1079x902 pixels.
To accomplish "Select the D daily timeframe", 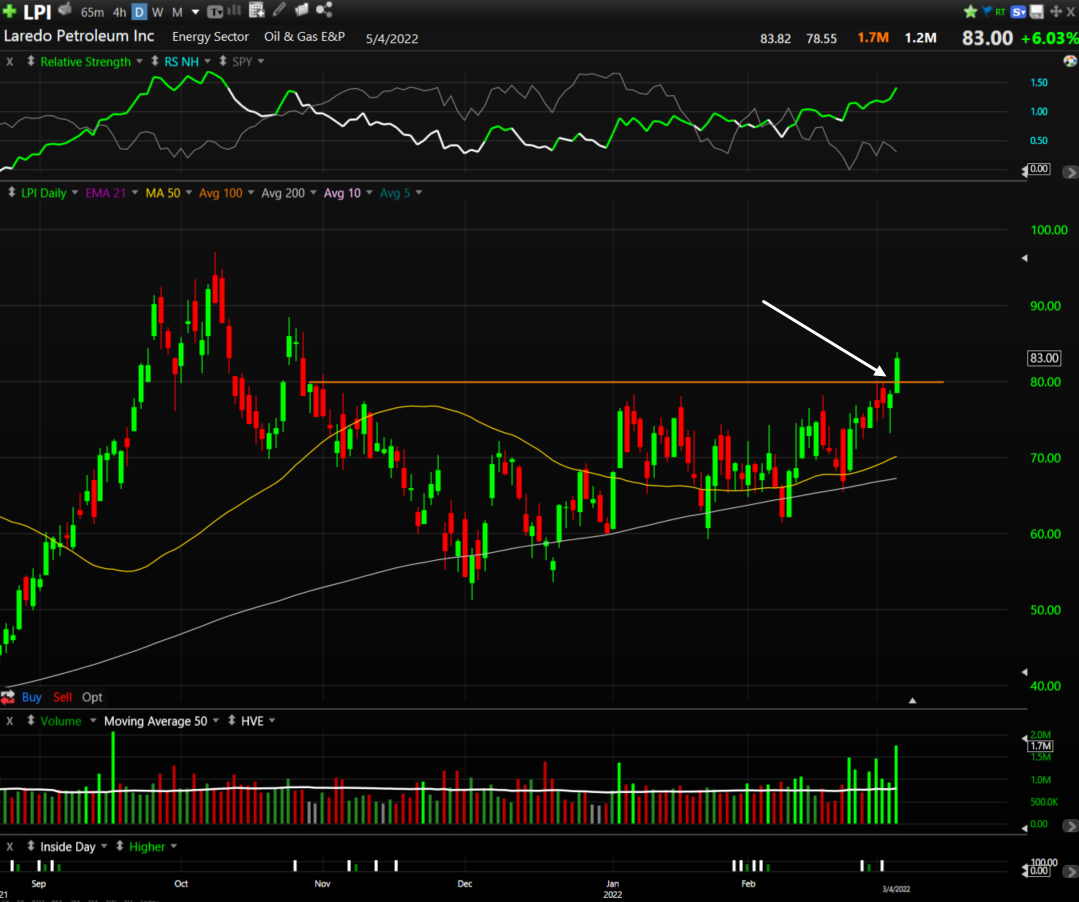I will click(x=139, y=12).
